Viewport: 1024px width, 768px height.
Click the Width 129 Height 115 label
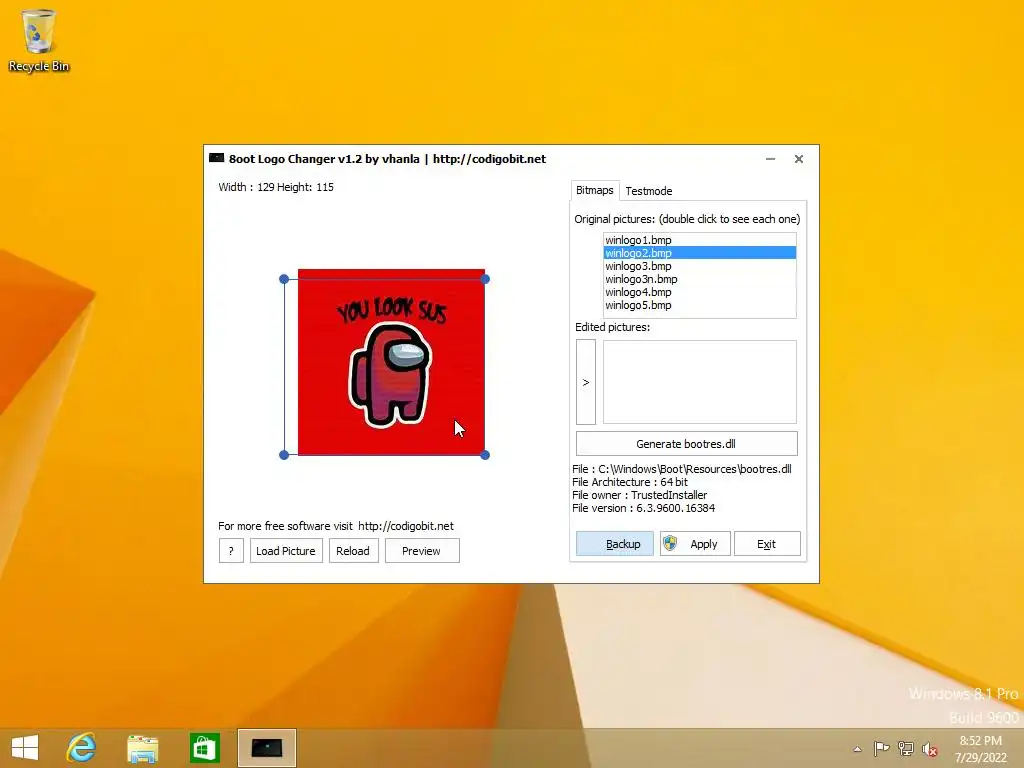coord(276,187)
